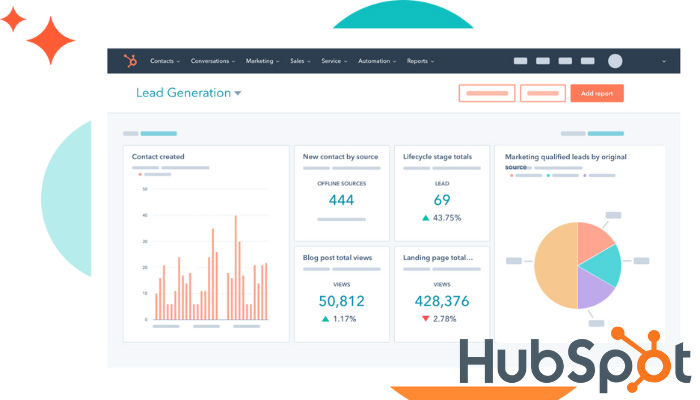Click the 428,376 views value
700x400 pixels.
coord(442,301)
